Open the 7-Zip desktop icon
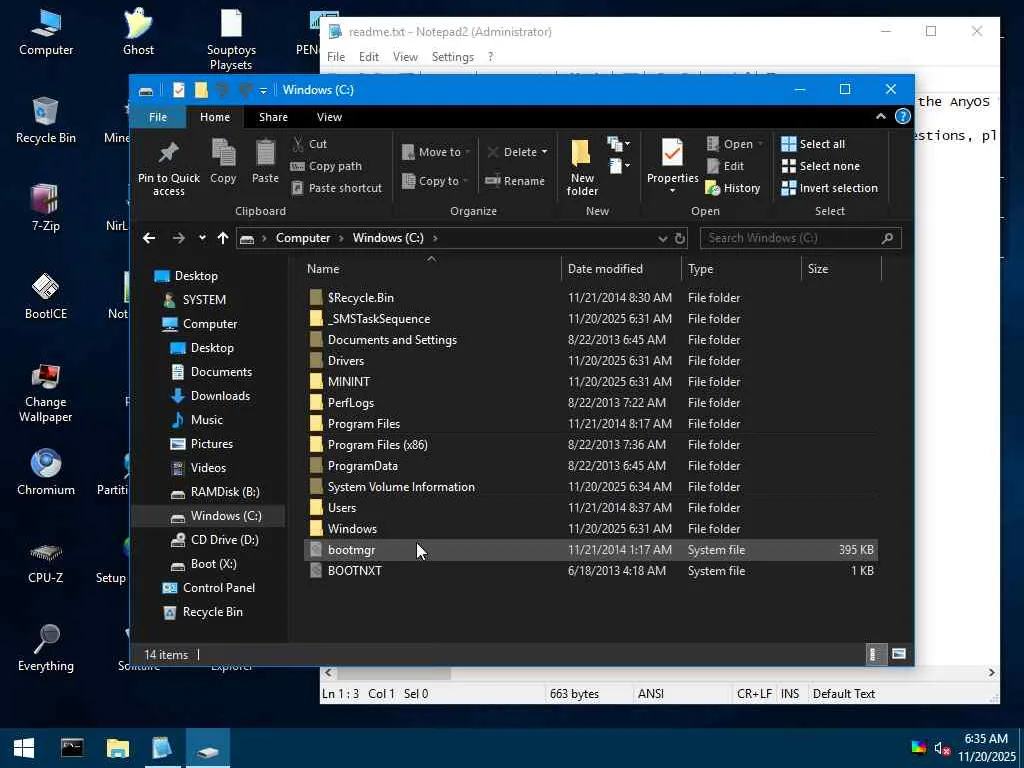Screen dimensions: 1024x768 pos(46,208)
